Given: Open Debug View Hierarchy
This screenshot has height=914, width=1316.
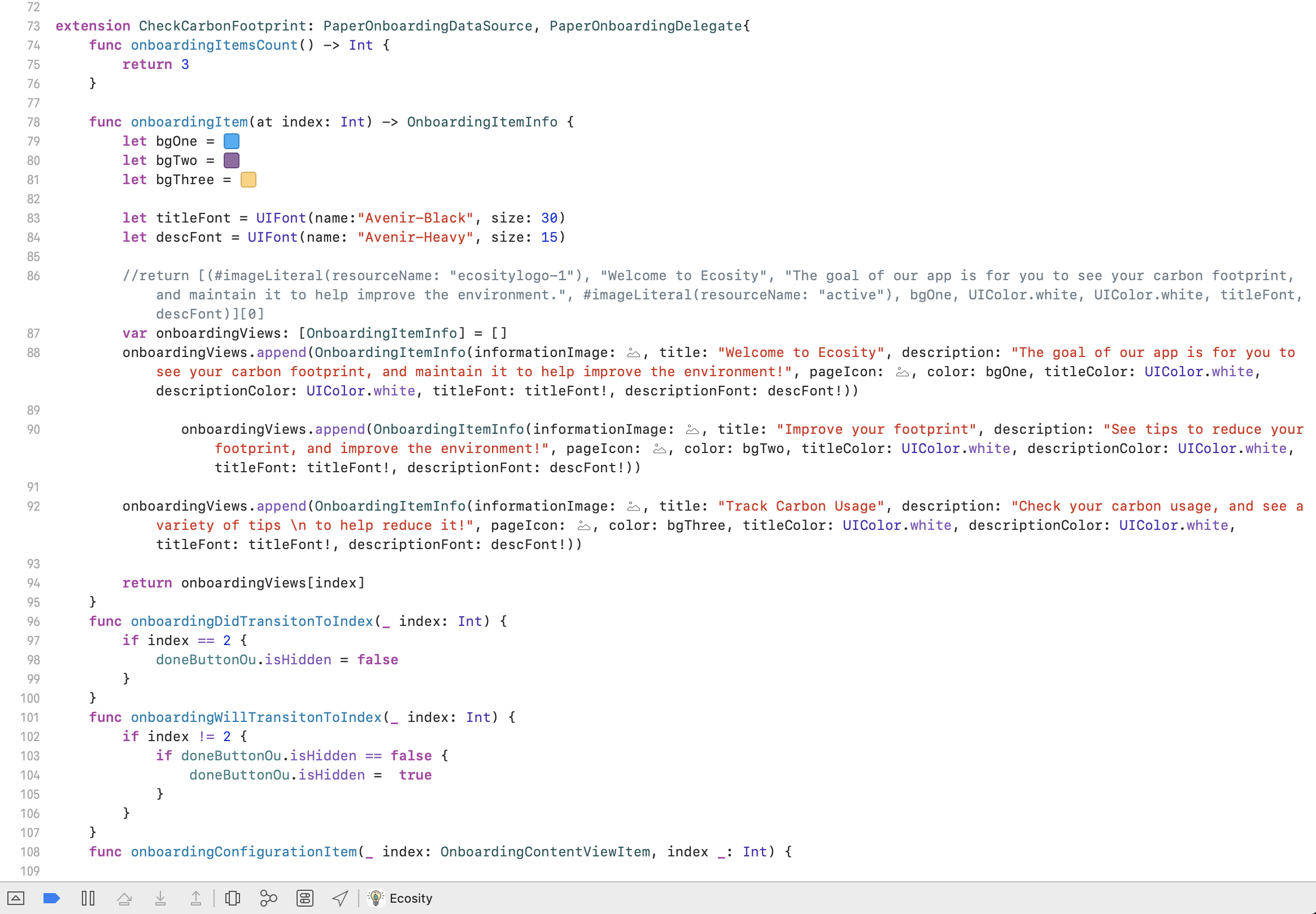Looking at the screenshot, I should (x=232, y=898).
